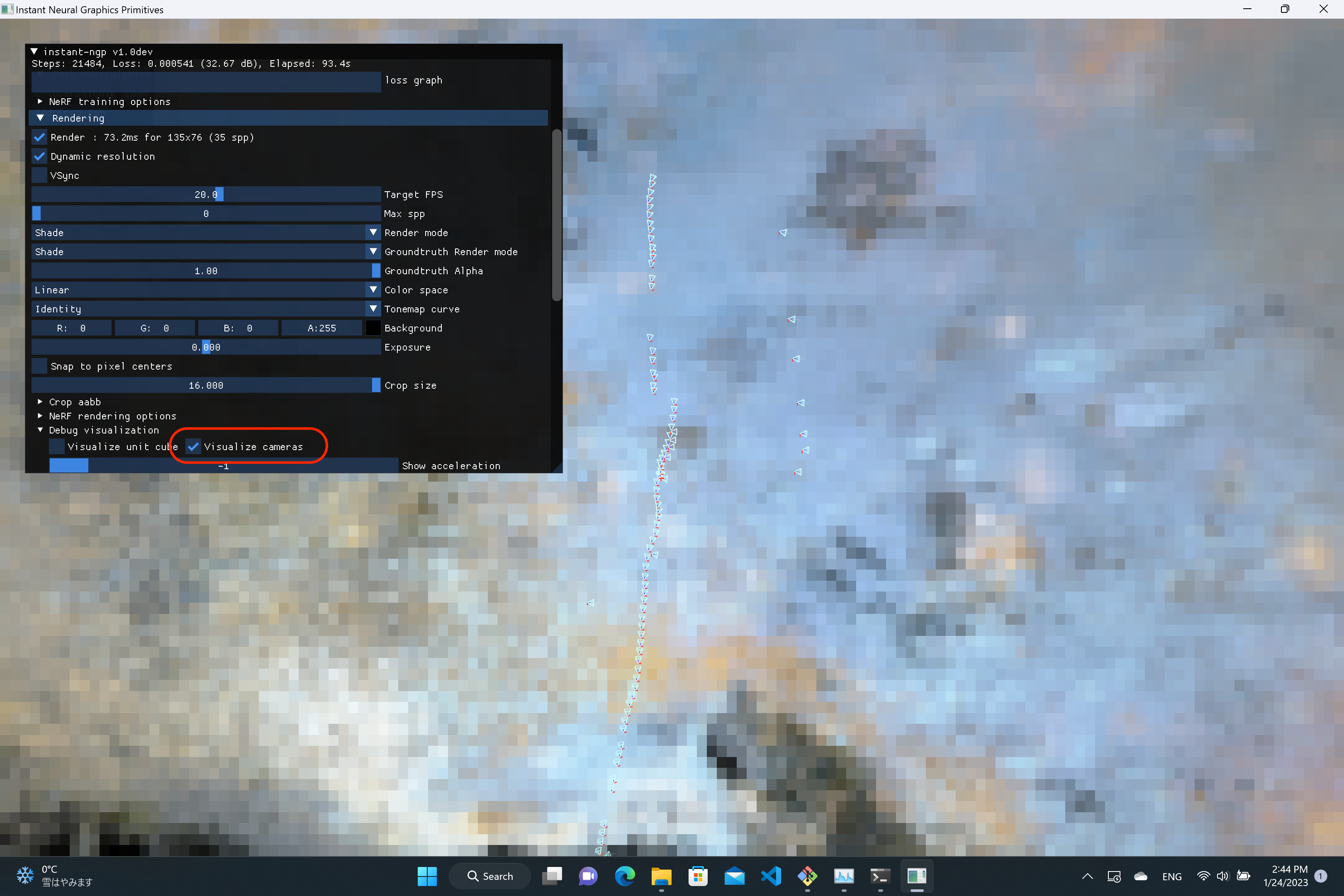Uncheck the Render checkbox
The image size is (1344, 896).
[x=39, y=137]
